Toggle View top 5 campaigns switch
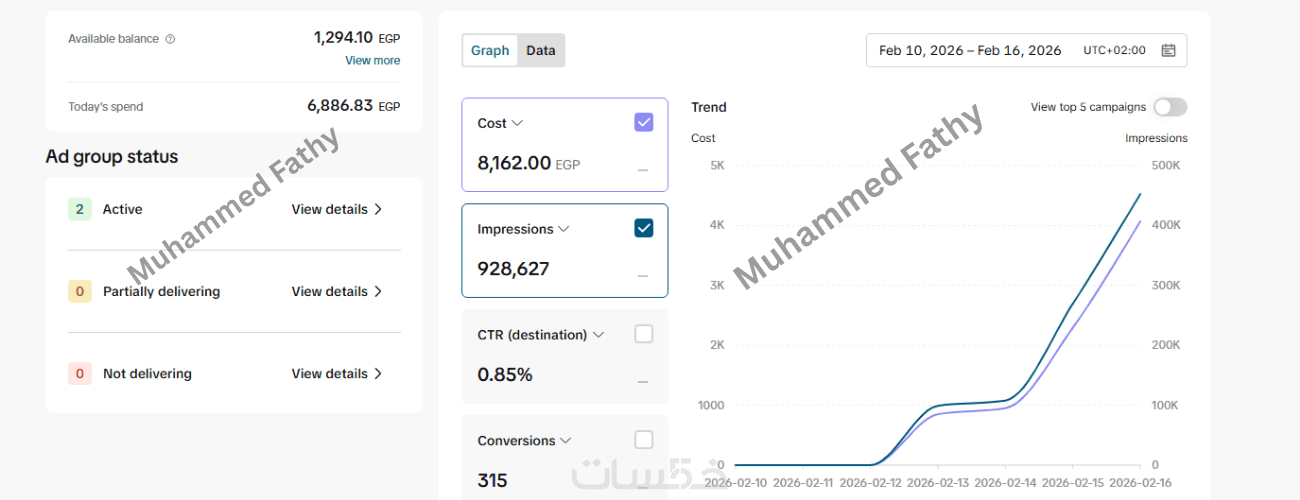Screen dimensions: 1300x500 1169,107
